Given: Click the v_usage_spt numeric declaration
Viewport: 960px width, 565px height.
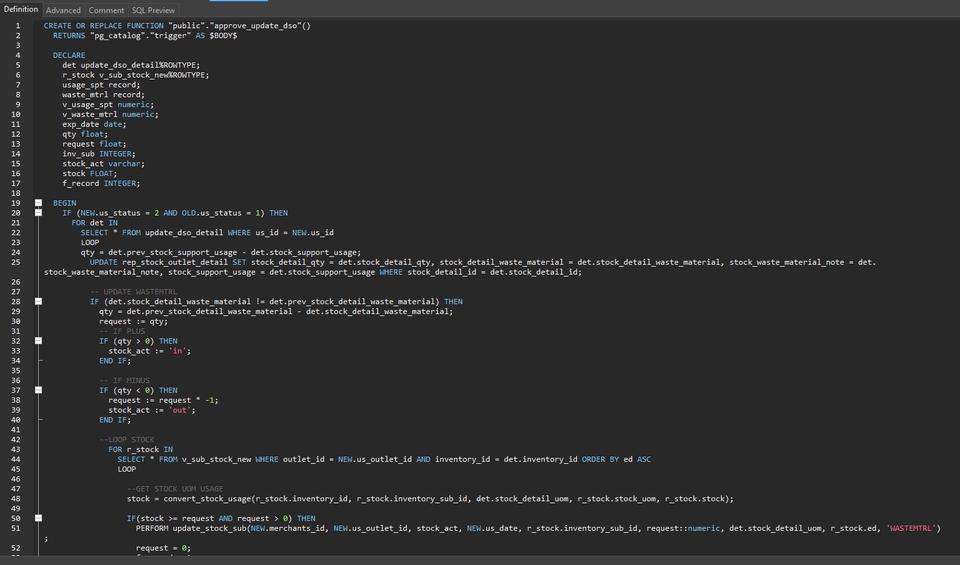Looking at the screenshot, I should coord(108,104).
